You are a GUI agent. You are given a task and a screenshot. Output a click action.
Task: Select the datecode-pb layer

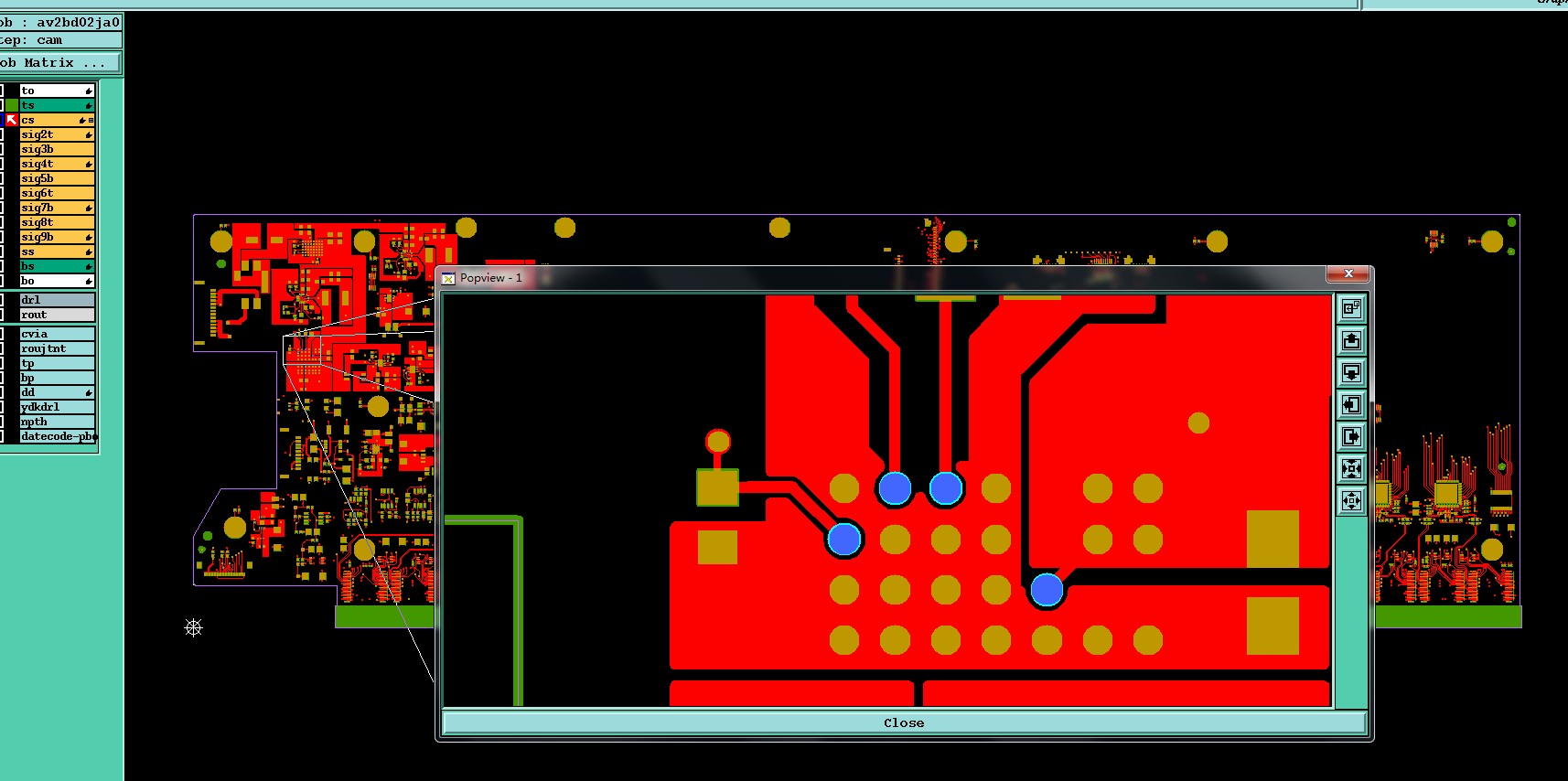click(57, 436)
